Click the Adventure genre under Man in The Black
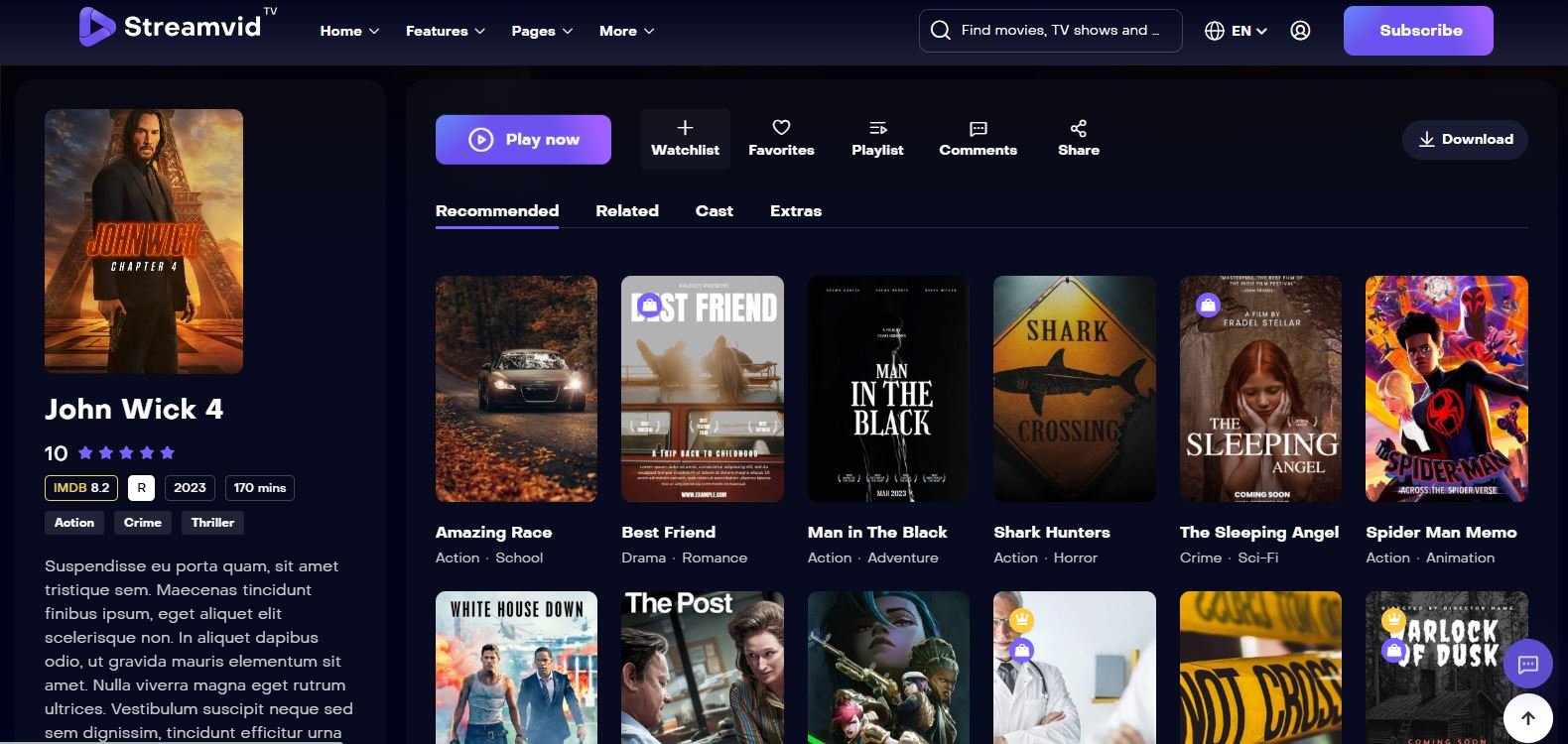1568x744 pixels. pyautogui.click(x=903, y=558)
